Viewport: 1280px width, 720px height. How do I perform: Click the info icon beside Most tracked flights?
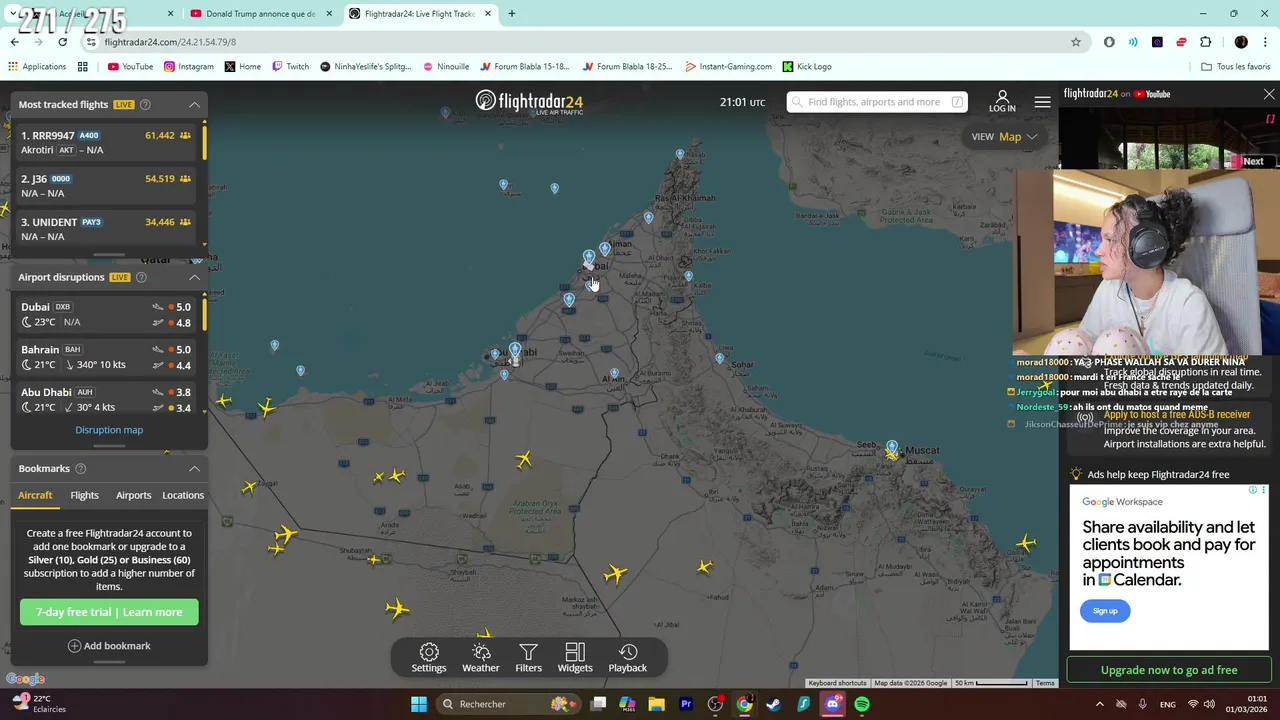[x=145, y=104]
